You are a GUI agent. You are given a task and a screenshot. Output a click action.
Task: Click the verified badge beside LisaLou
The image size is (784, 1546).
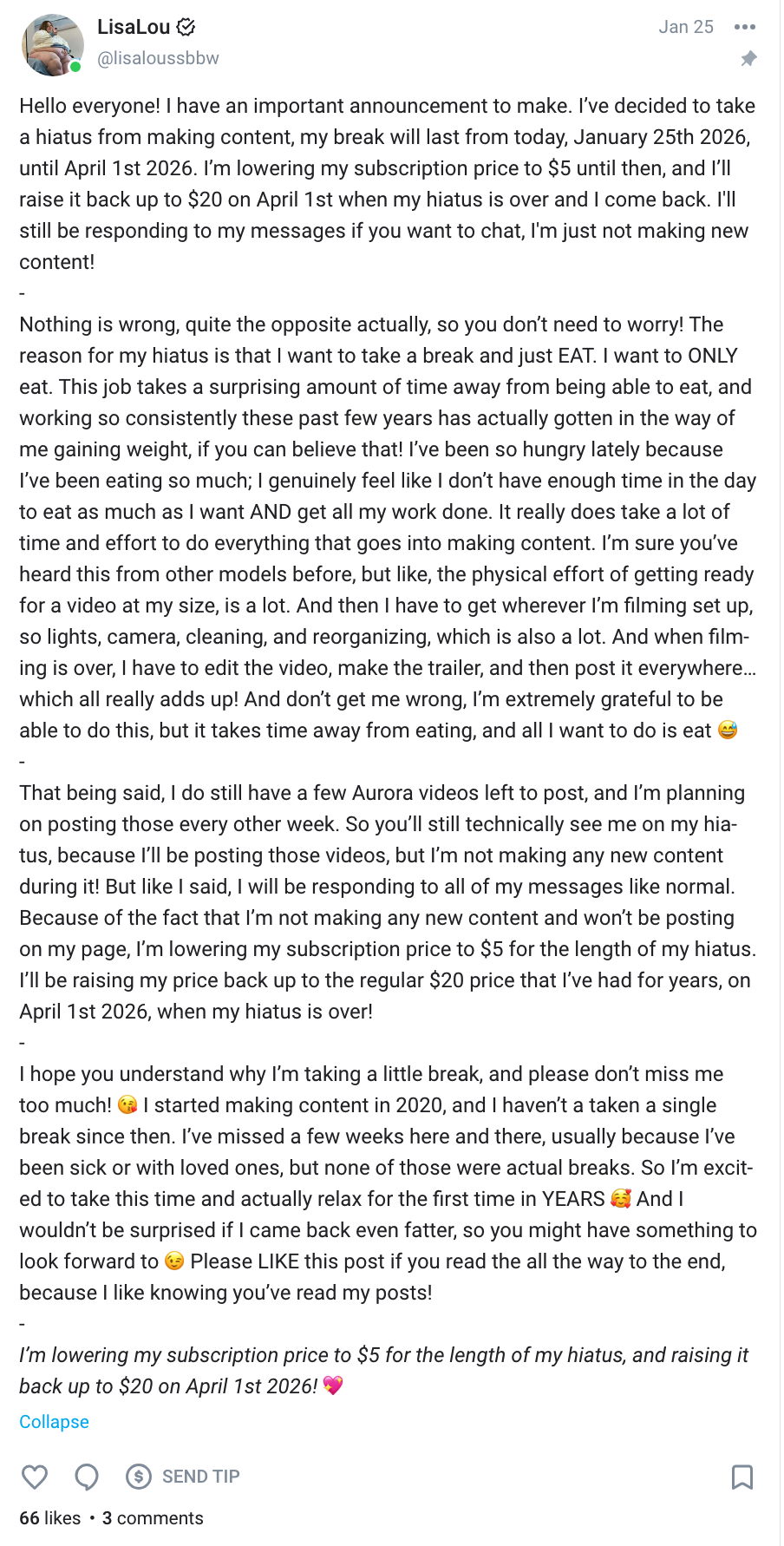pyautogui.click(x=186, y=27)
